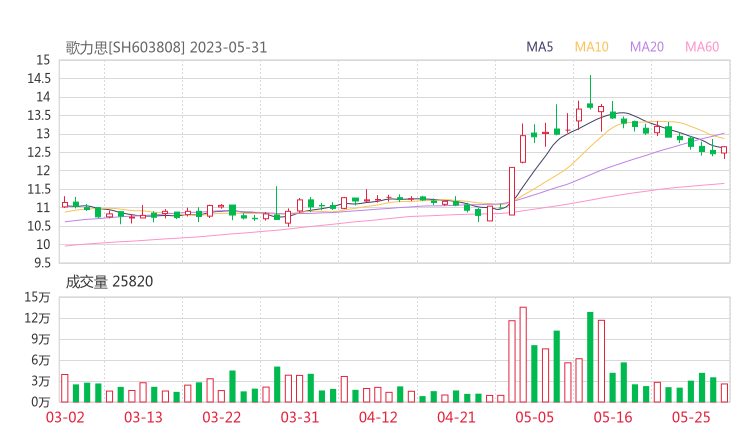Click the first volume bar at 03-02
The width and height of the screenshot is (740, 440).
[x=65, y=388]
